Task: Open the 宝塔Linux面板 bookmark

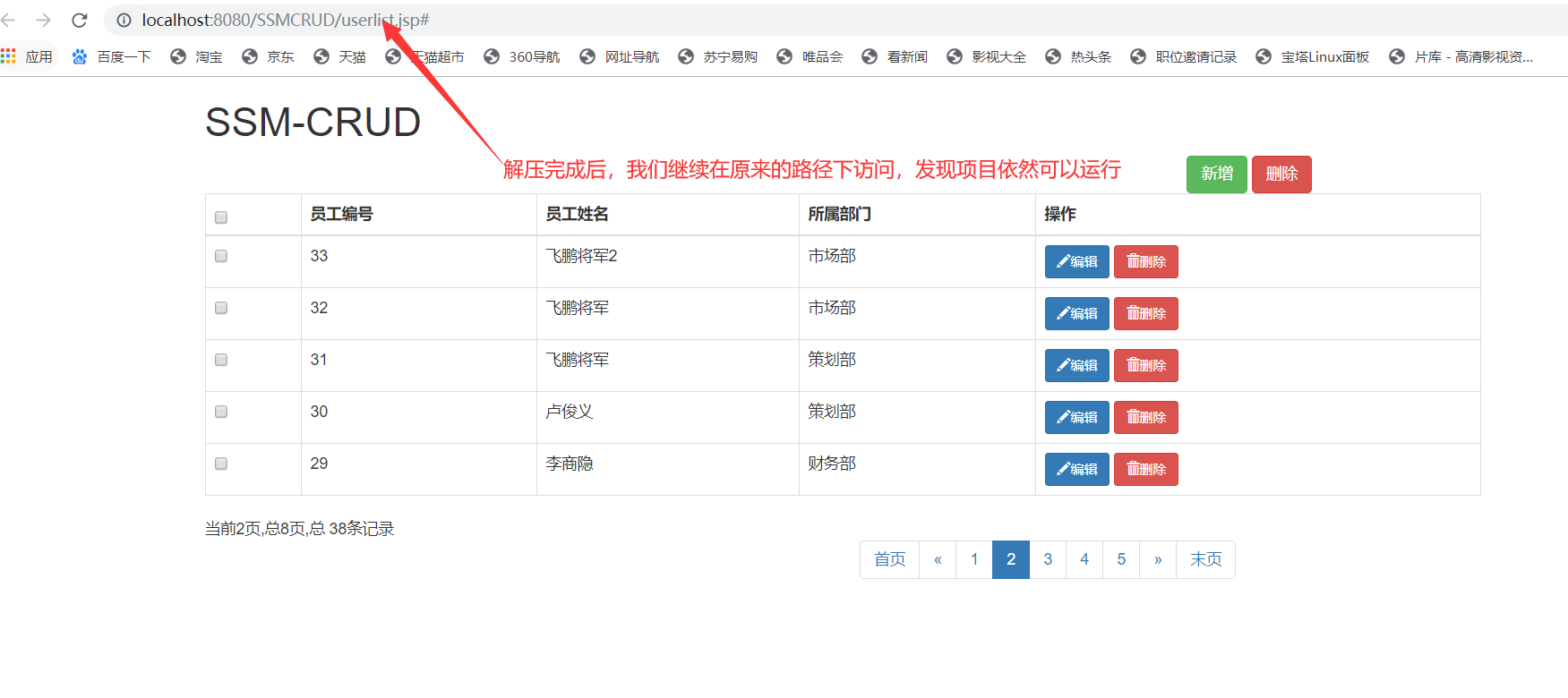Action: tap(1312, 56)
